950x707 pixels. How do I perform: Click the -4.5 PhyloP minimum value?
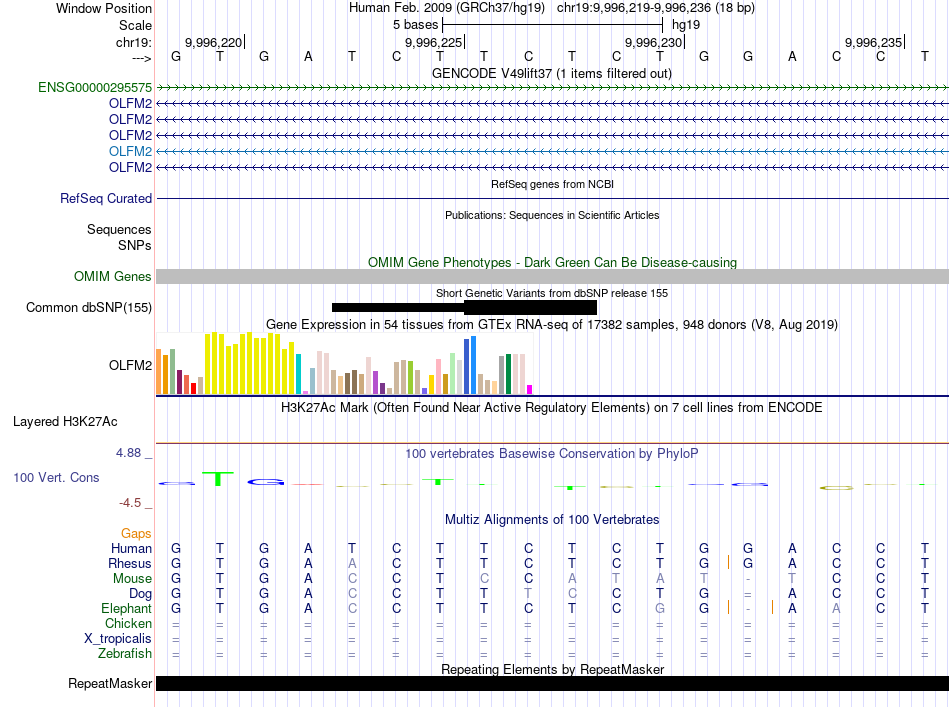point(130,502)
